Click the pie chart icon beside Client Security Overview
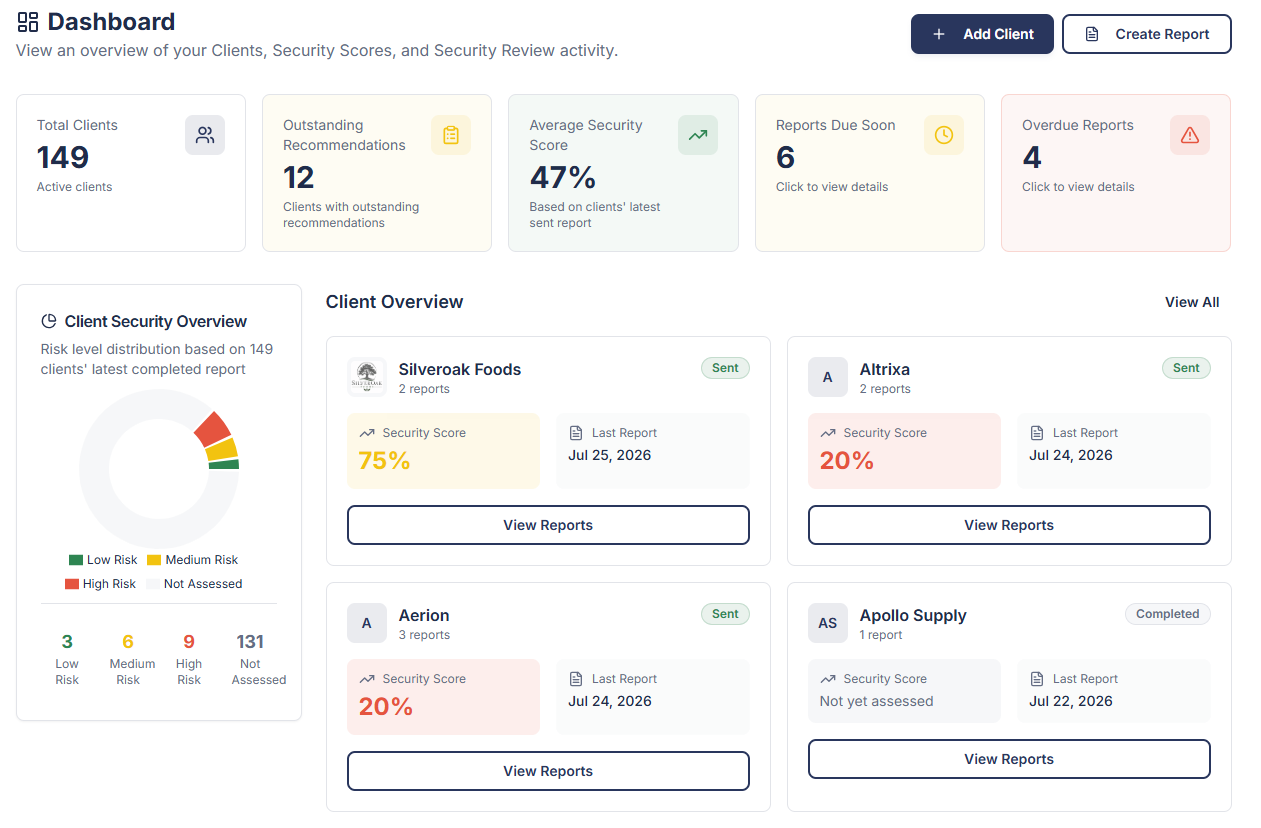The width and height of the screenshot is (1261, 828). coord(49,321)
